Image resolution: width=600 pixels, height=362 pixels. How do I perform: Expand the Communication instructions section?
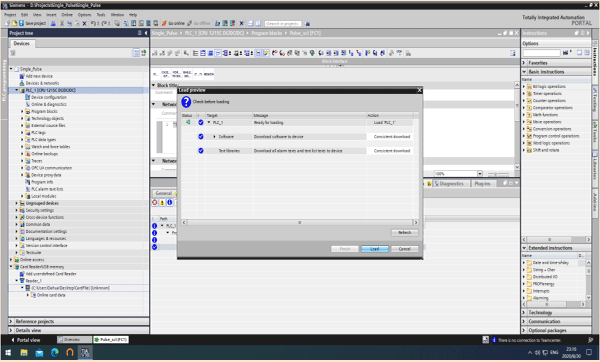pyautogui.click(x=524, y=321)
